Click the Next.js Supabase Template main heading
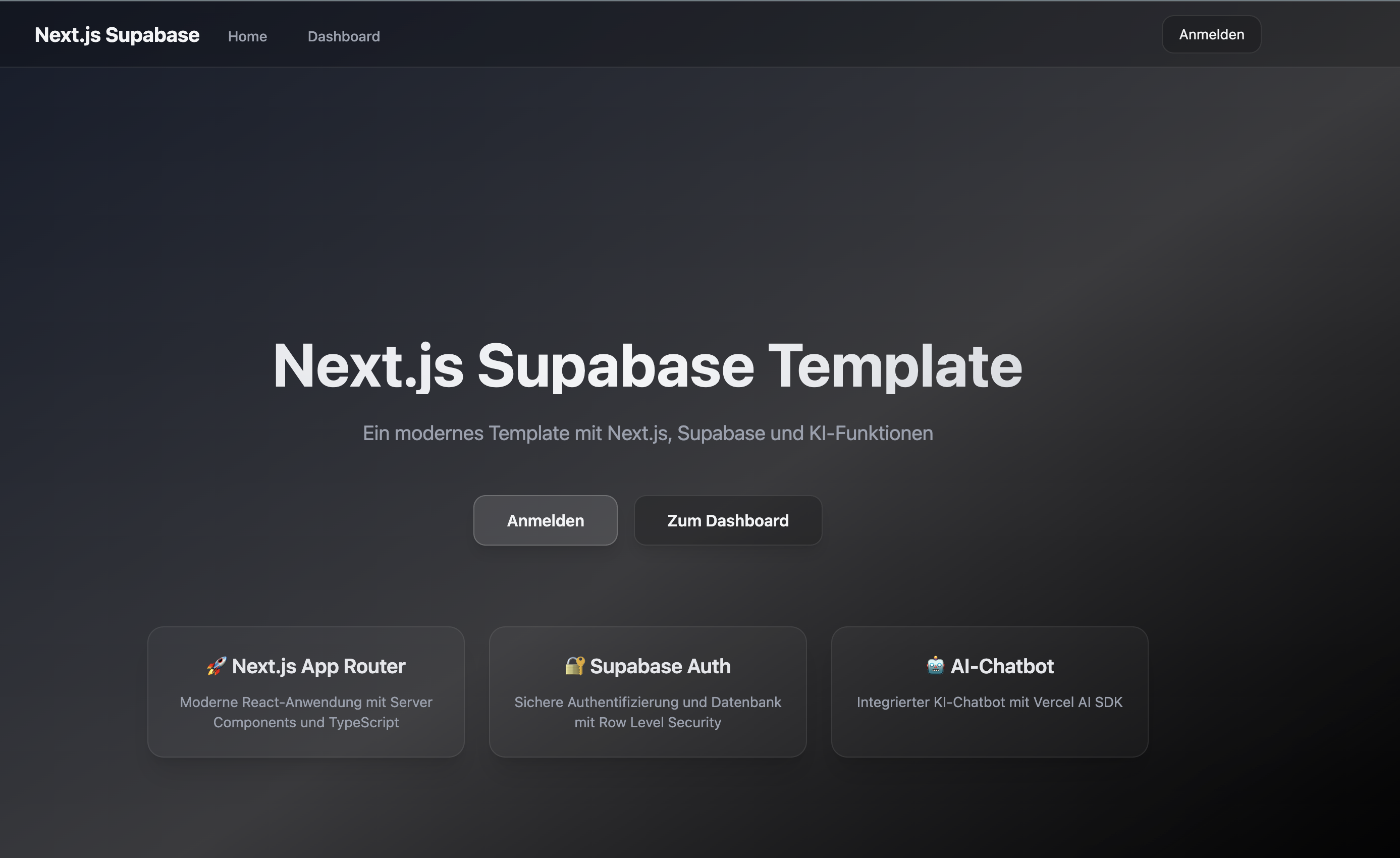The height and width of the screenshot is (858, 1400). tap(647, 366)
